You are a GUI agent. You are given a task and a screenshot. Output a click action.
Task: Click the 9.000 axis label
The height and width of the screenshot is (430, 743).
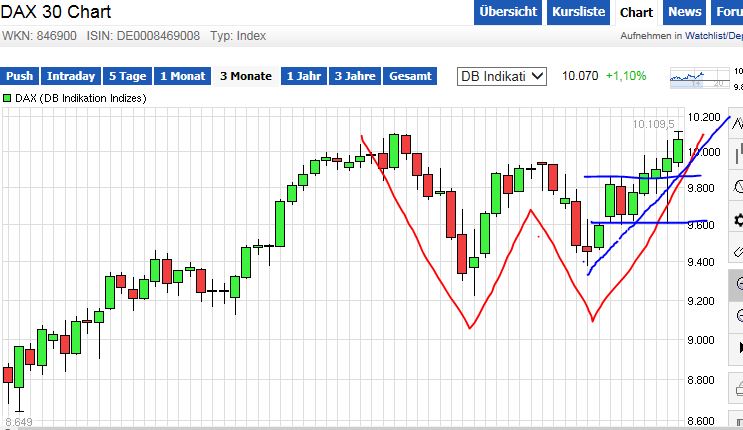tap(701, 340)
